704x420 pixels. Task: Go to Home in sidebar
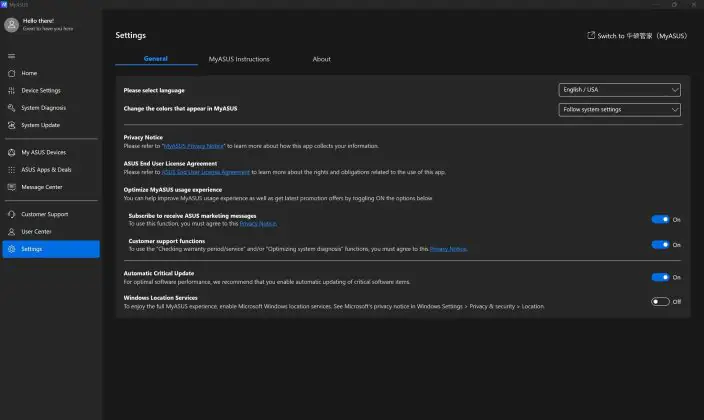click(x=51, y=73)
